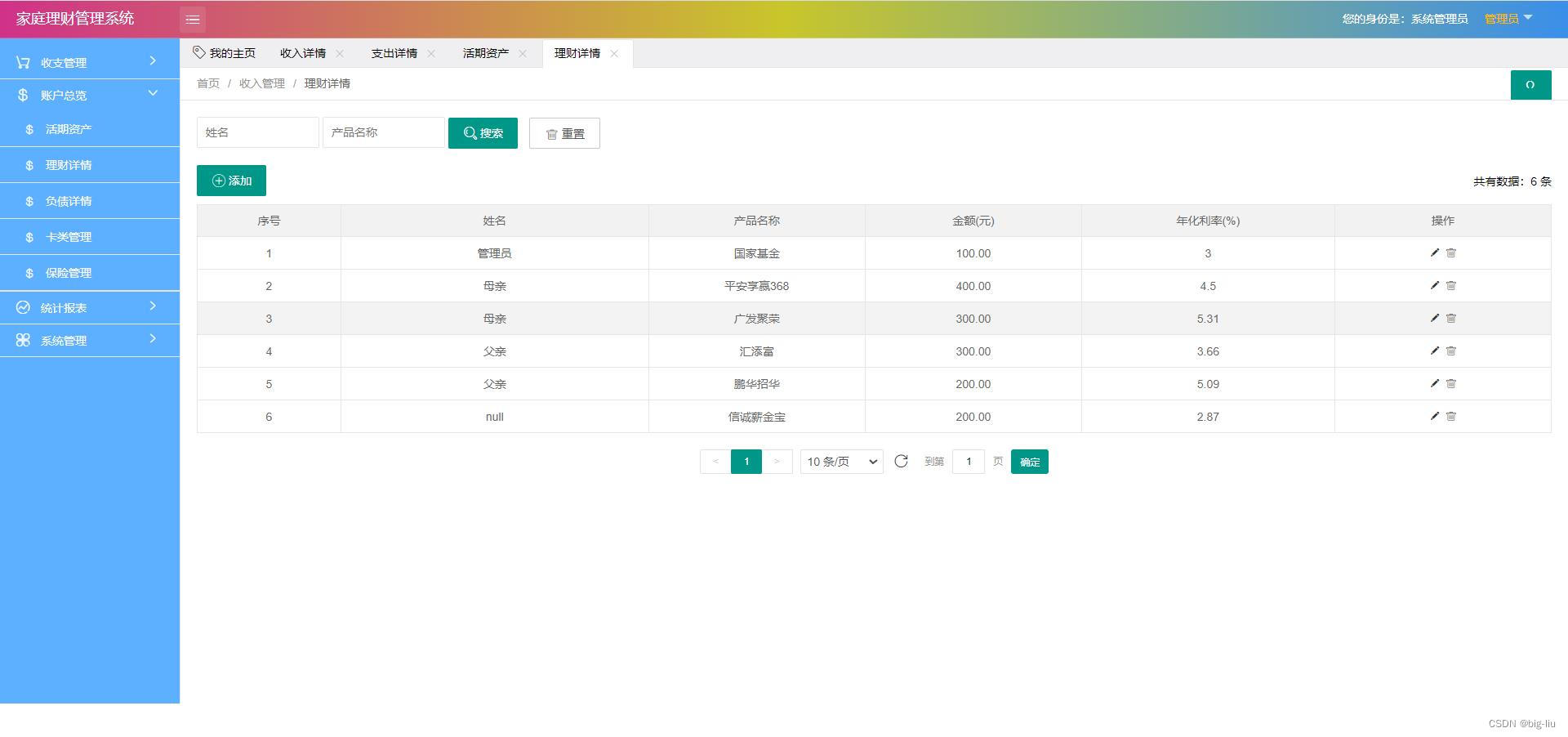Delete the 汇添富 row using trash icon

click(1451, 351)
